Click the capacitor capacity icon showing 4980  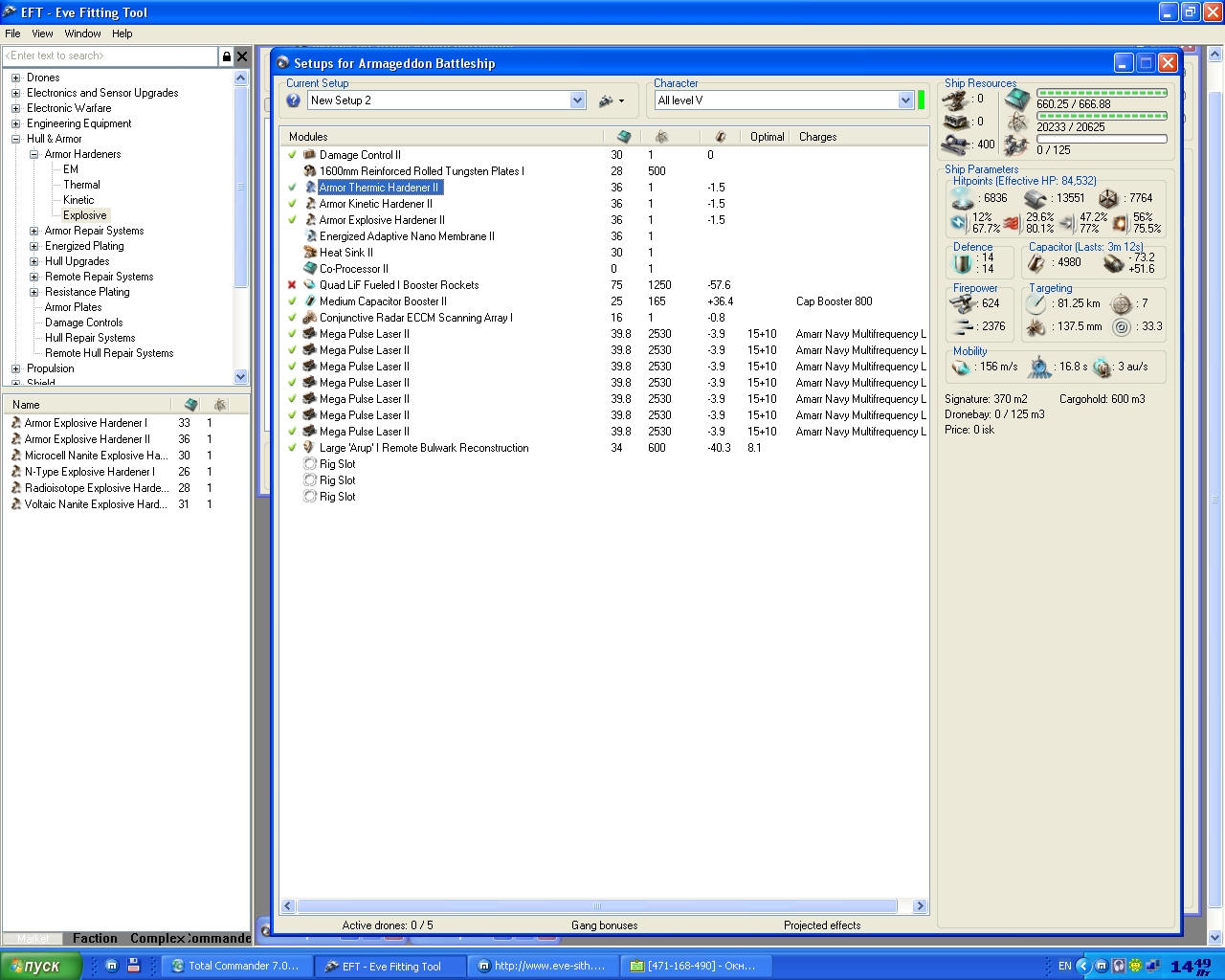(x=1036, y=263)
